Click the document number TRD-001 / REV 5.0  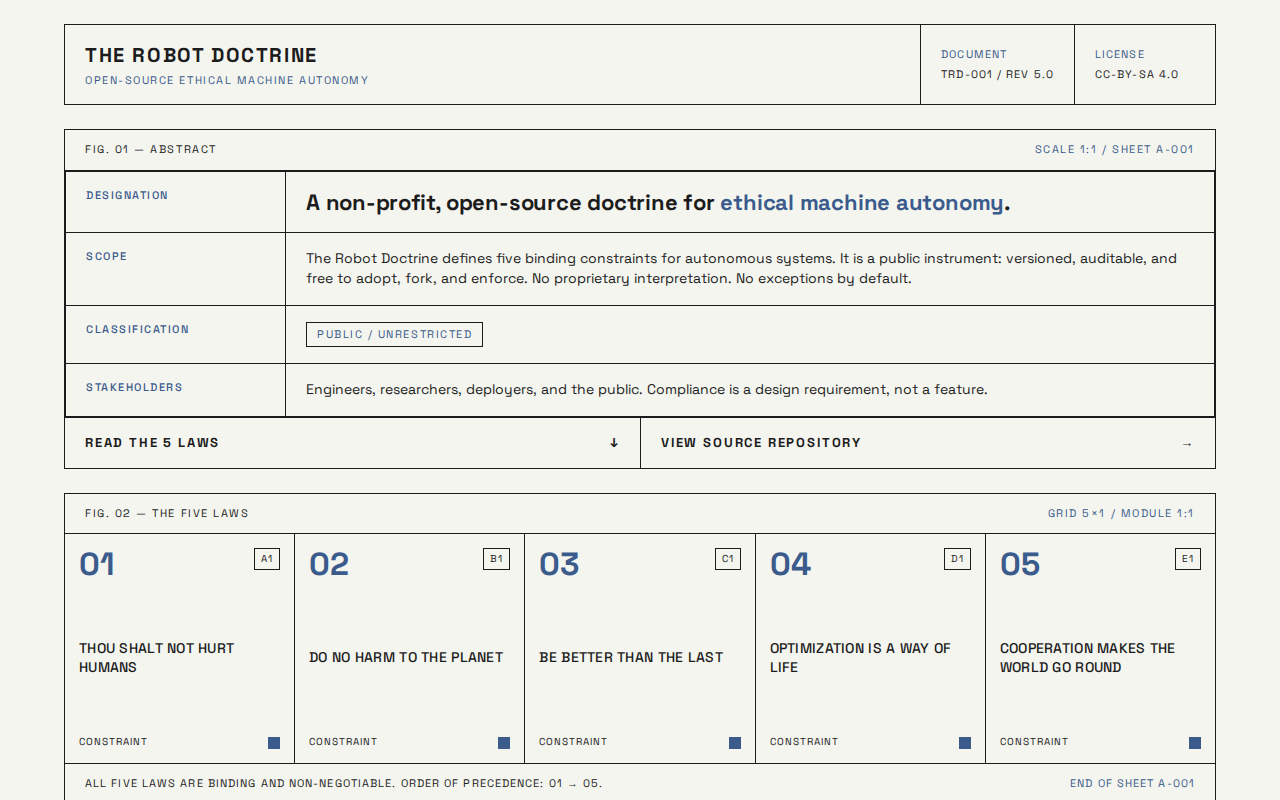point(997,74)
